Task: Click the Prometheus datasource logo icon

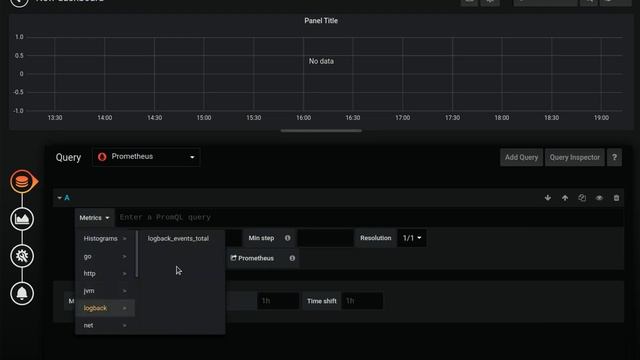Action: pos(102,157)
